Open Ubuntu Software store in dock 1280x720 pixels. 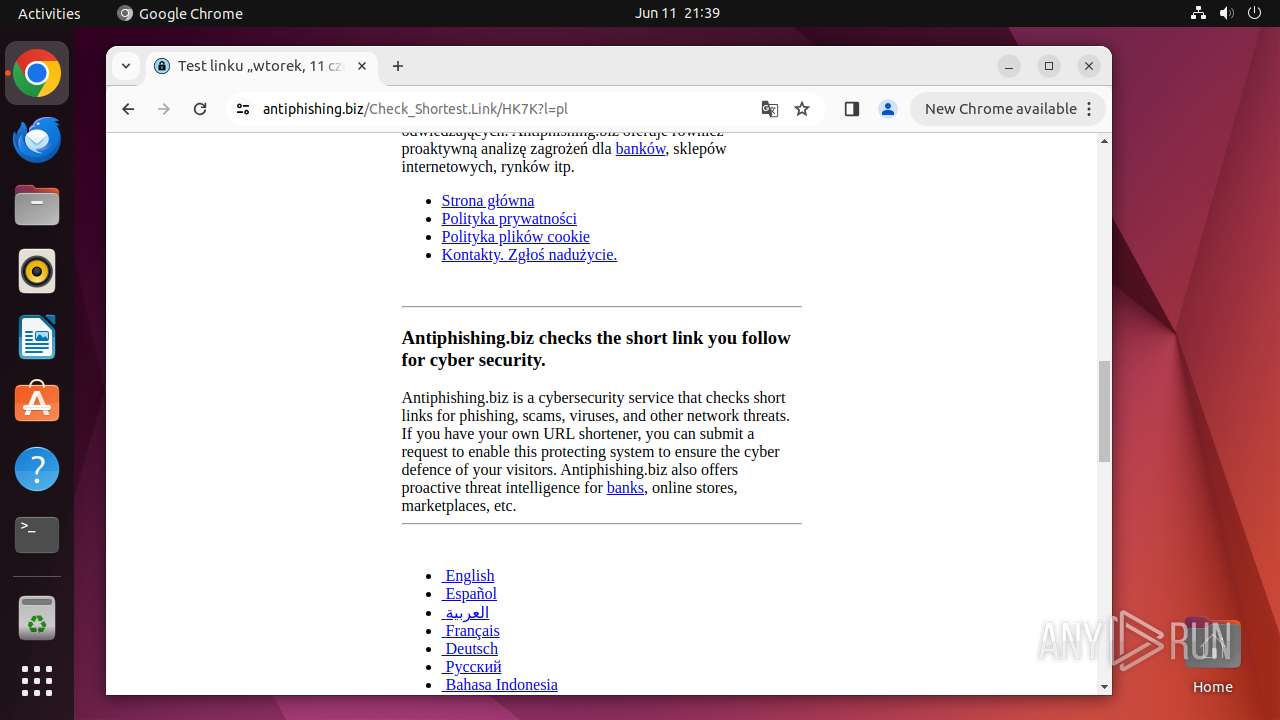point(37,403)
